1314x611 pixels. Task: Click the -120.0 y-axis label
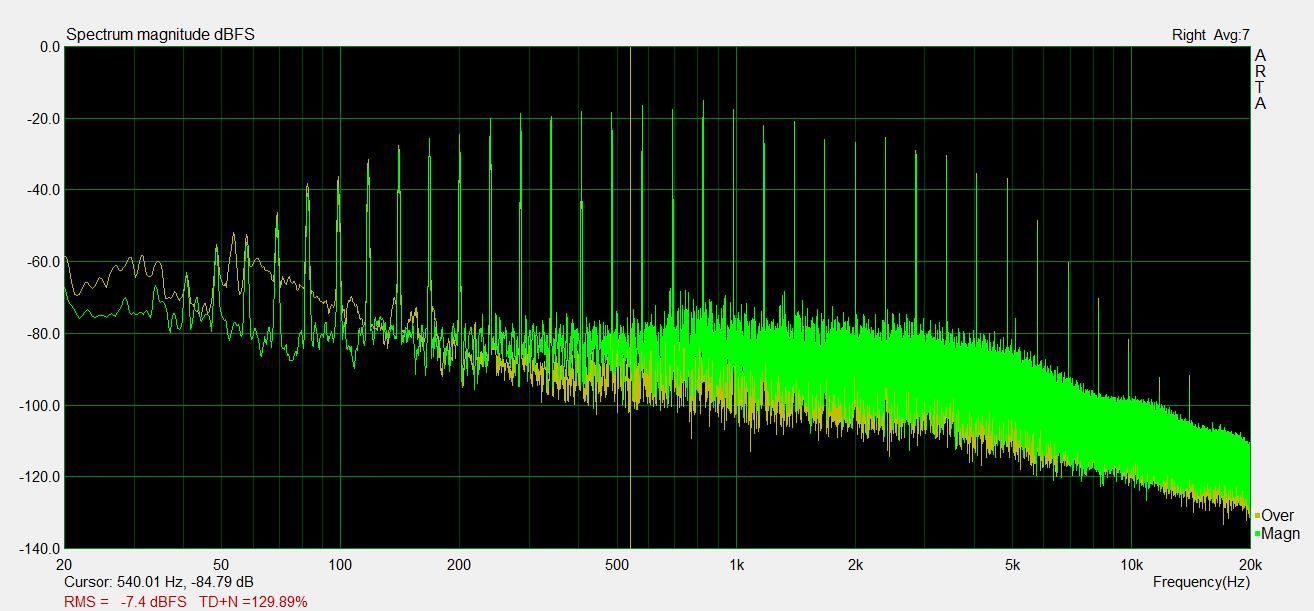pos(42,477)
